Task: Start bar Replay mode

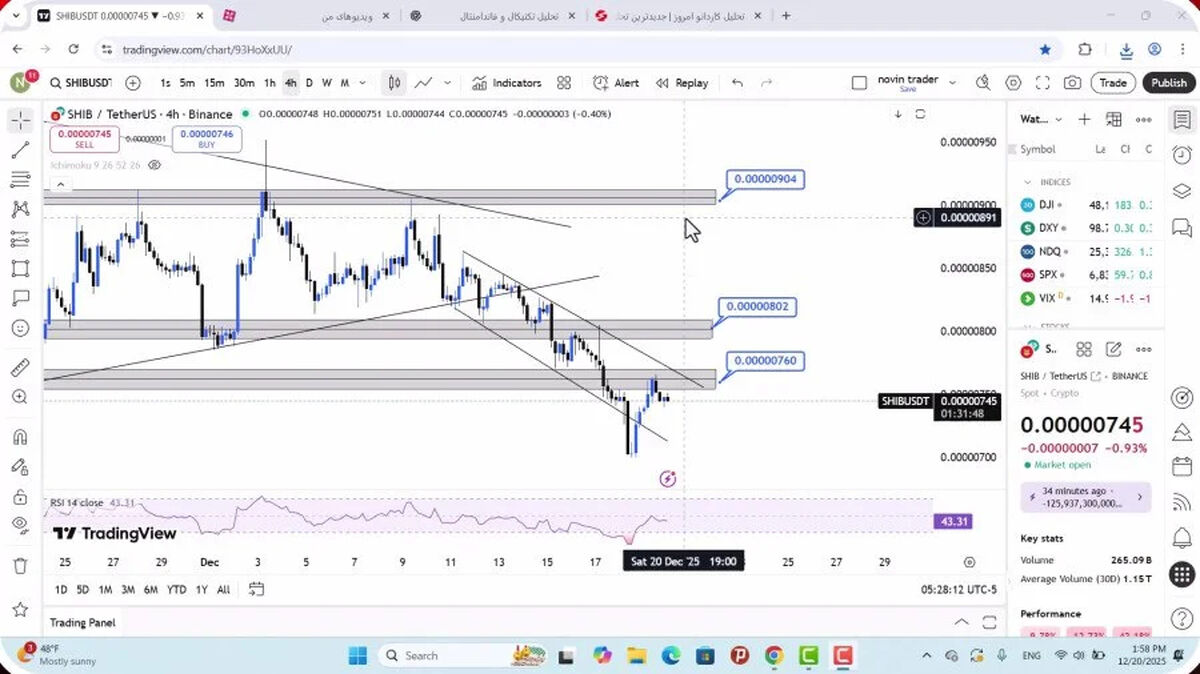Action: pos(682,83)
